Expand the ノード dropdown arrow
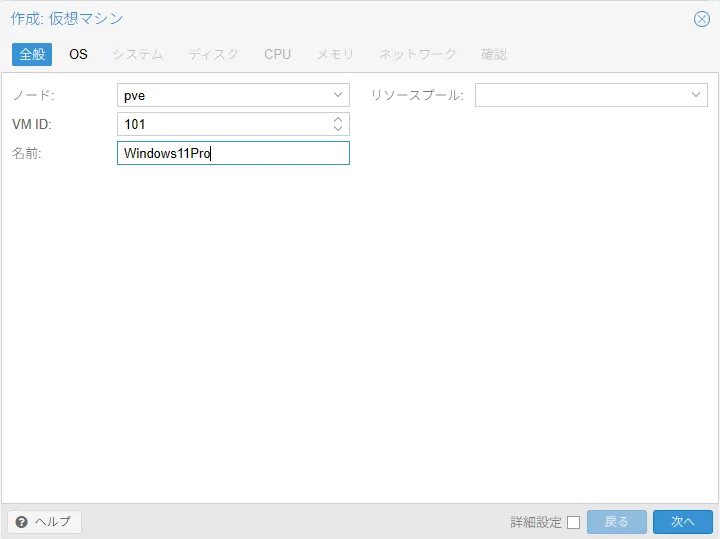The height and width of the screenshot is (539, 720). [338, 95]
